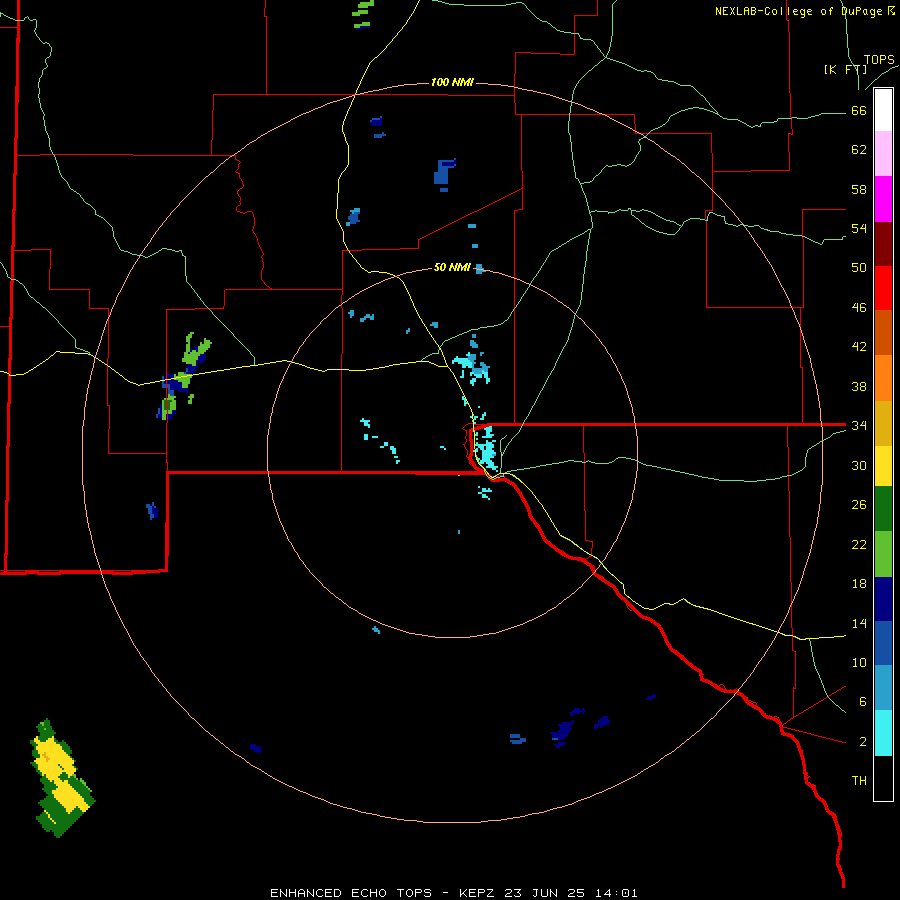Click the legend value 18
The height and width of the screenshot is (900, 900).
click(x=859, y=584)
